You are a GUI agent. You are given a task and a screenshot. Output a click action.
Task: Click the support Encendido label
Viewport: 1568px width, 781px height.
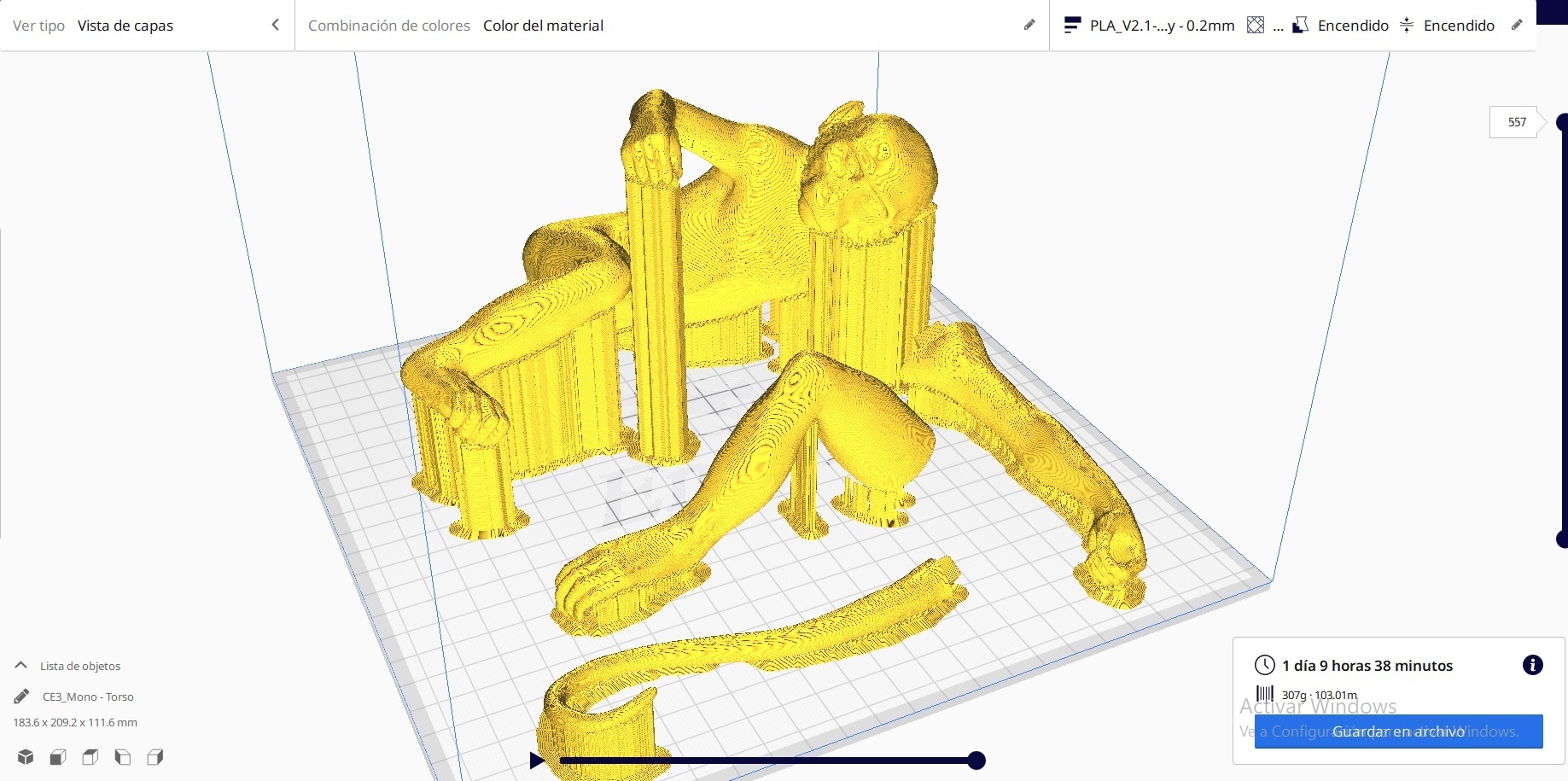[1353, 26]
